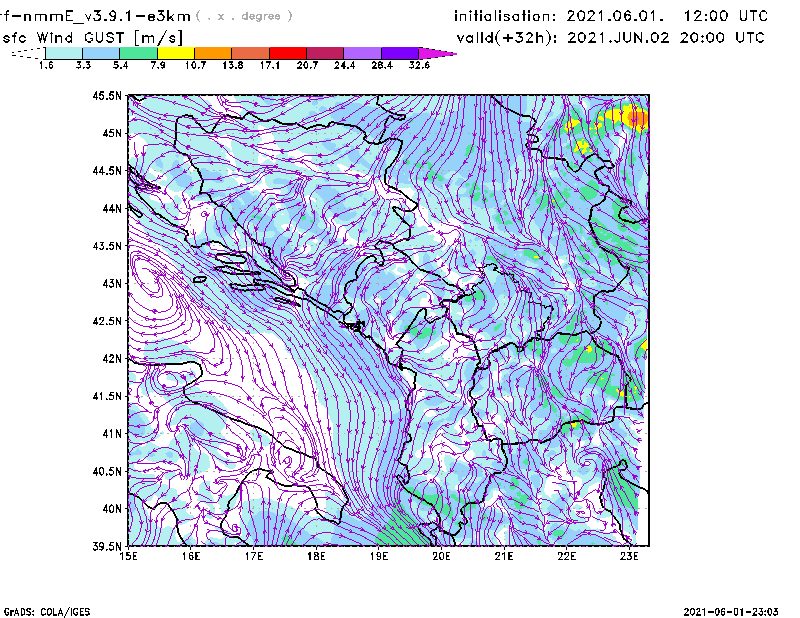The width and height of the screenshot is (800, 618).
Task: Click the 45.5N latitude axis label
Action: click(107, 96)
